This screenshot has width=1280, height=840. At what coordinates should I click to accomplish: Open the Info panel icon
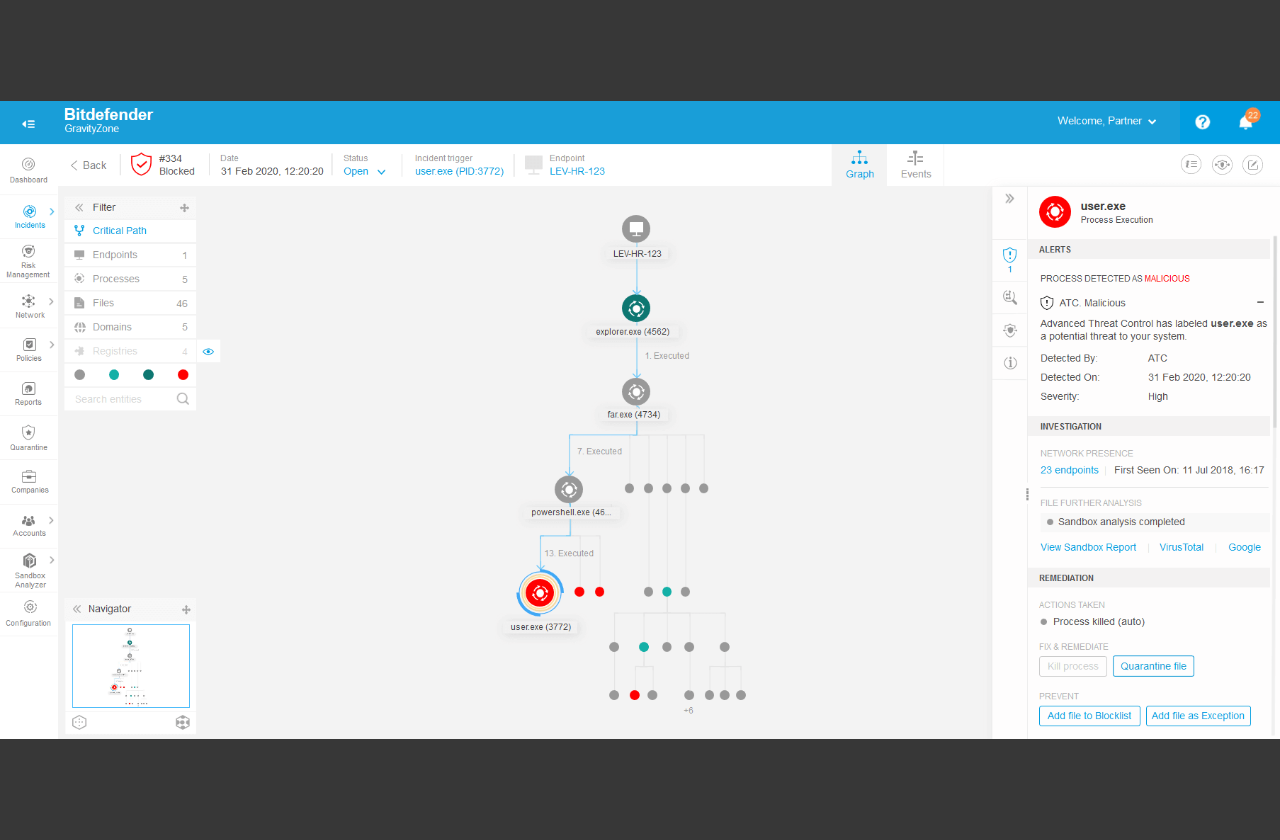1009,363
